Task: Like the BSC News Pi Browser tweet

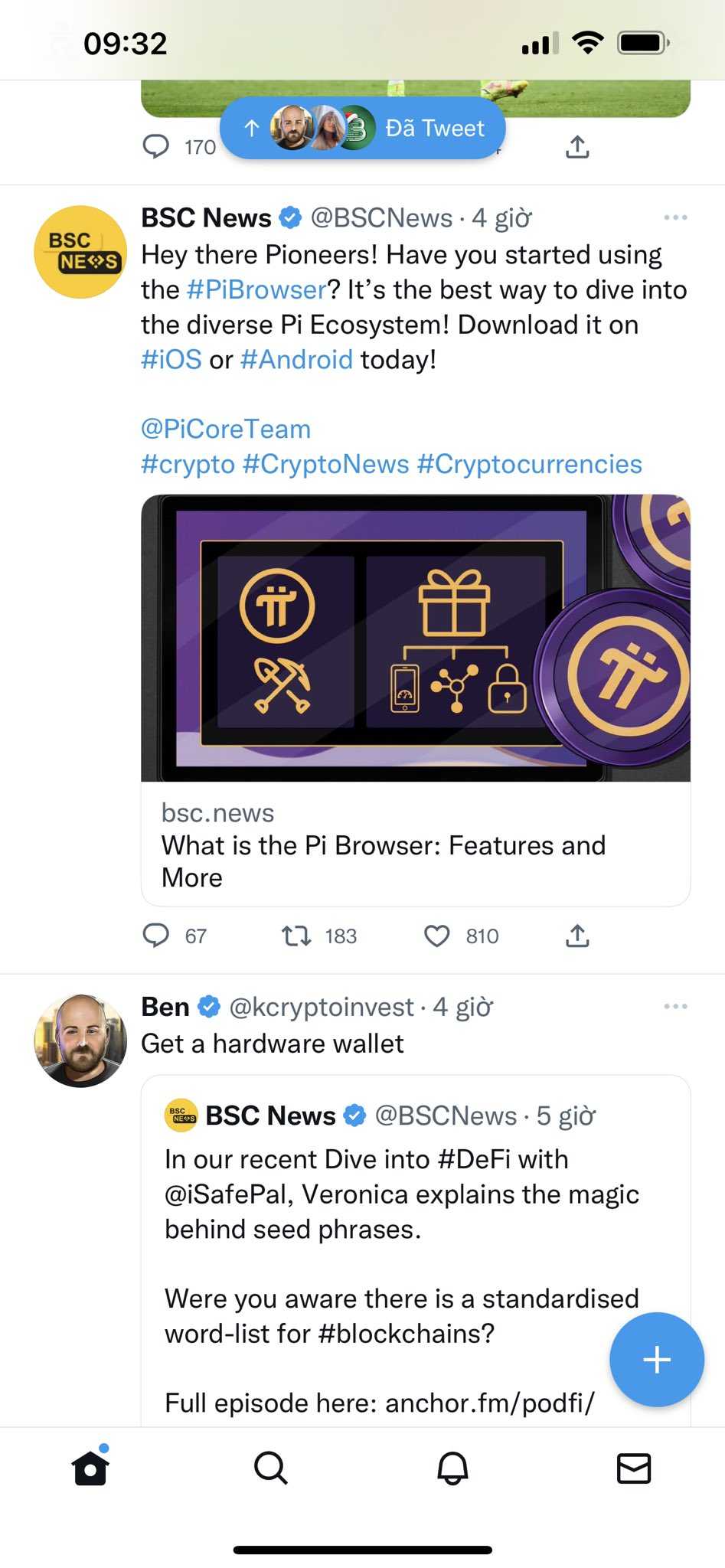Action: pyautogui.click(x=437, y=936)
